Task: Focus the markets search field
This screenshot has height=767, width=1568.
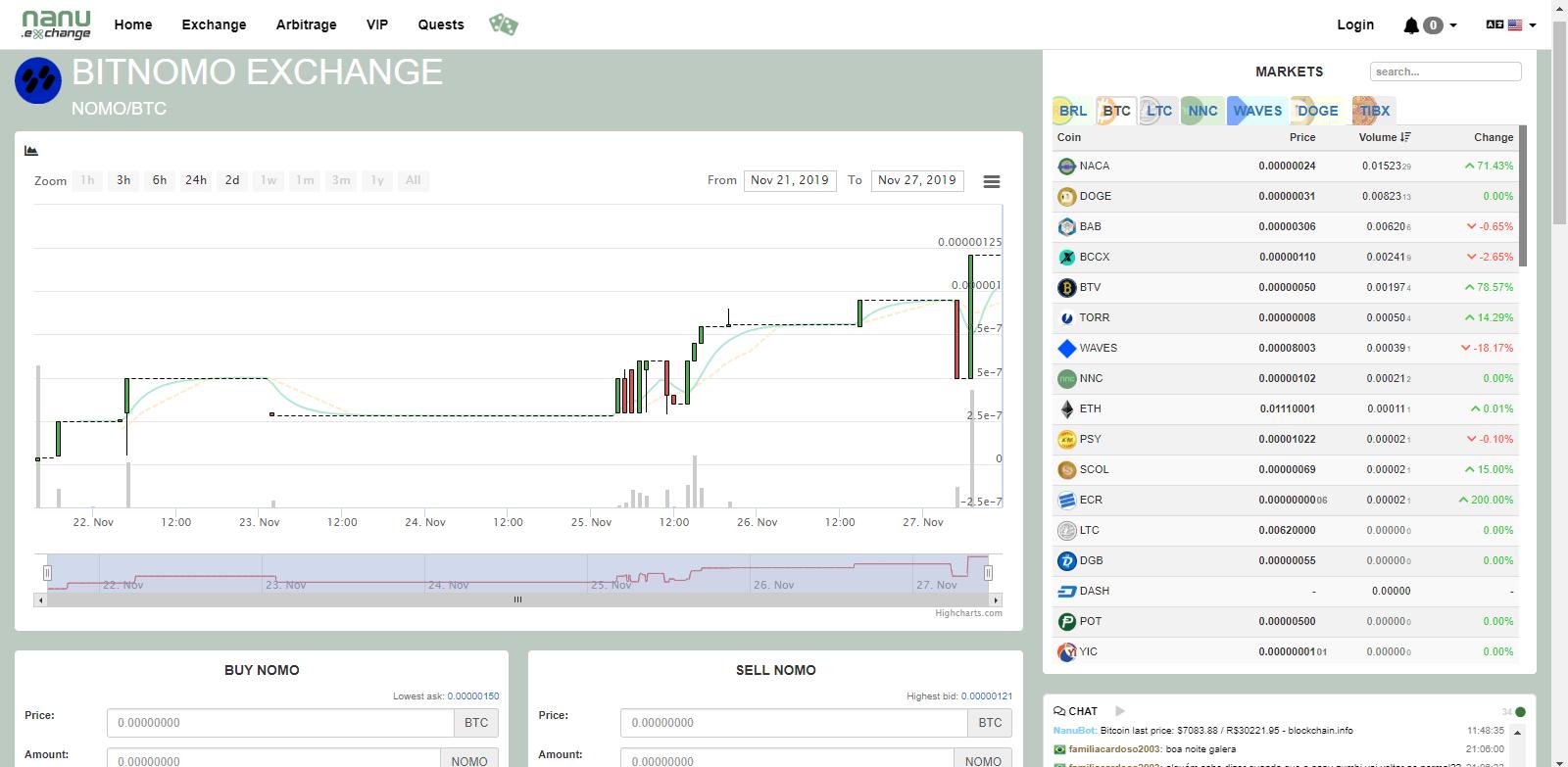Action: pos(1445,72)
